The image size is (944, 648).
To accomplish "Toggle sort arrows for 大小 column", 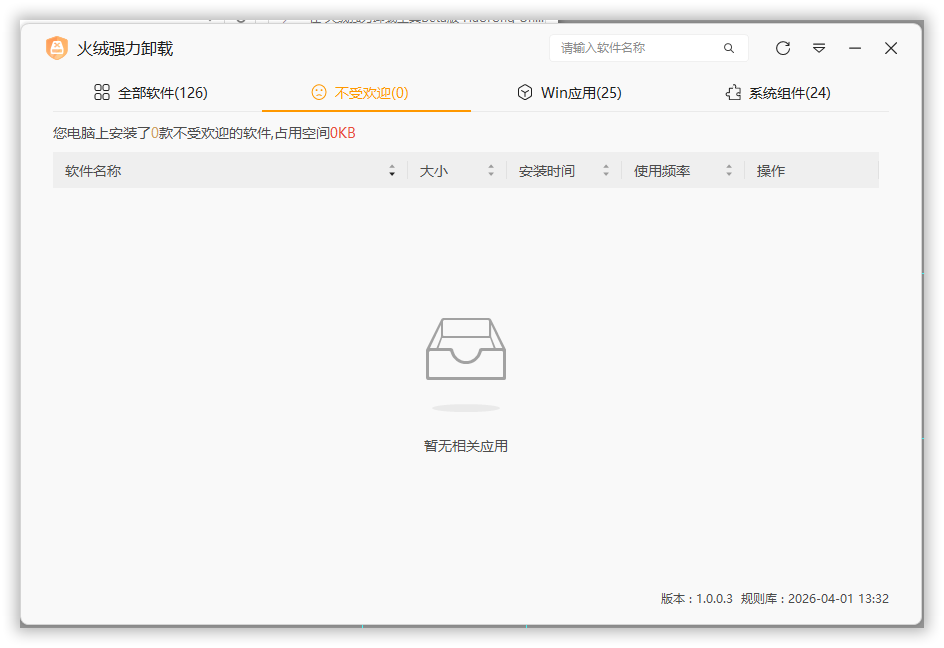I will (491, 171).
